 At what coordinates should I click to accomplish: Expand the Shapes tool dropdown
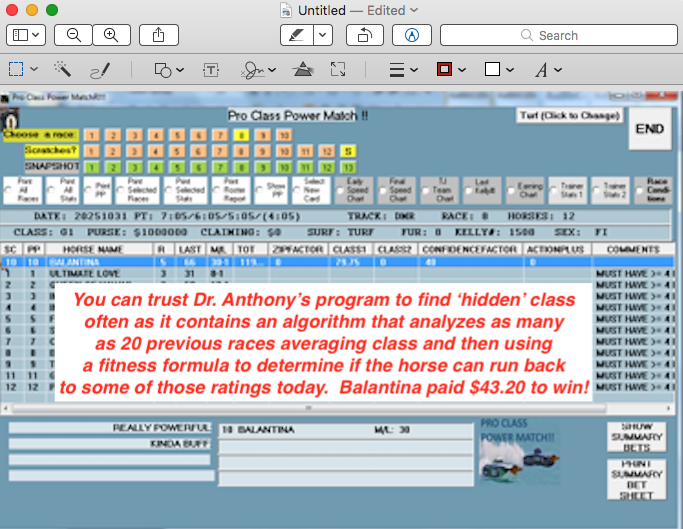tap(168, 70)
